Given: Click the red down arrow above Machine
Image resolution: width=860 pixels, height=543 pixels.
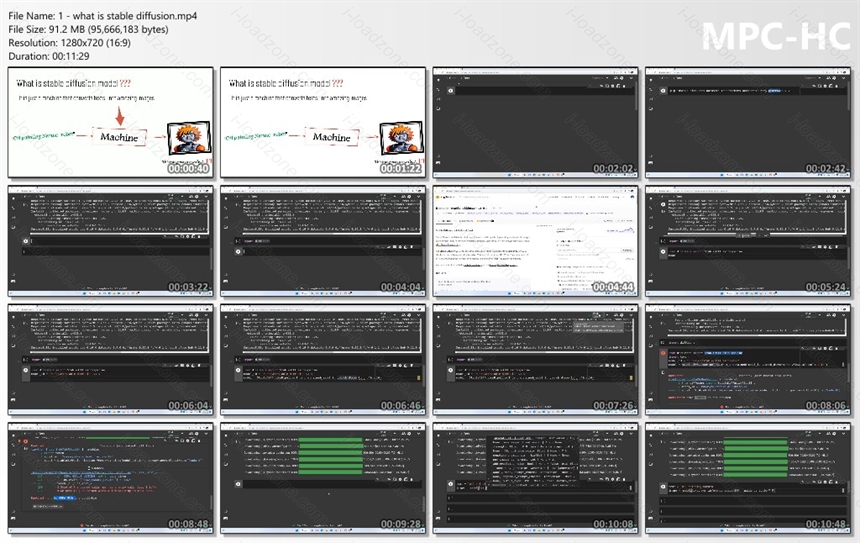Looking at the screenshot, I should tap(120, 116).
